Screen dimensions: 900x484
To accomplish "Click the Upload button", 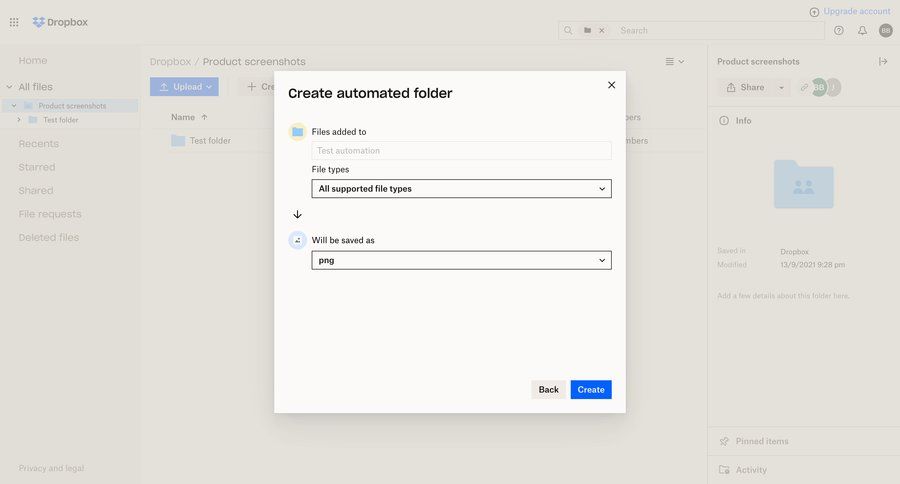I will point(184,87).
